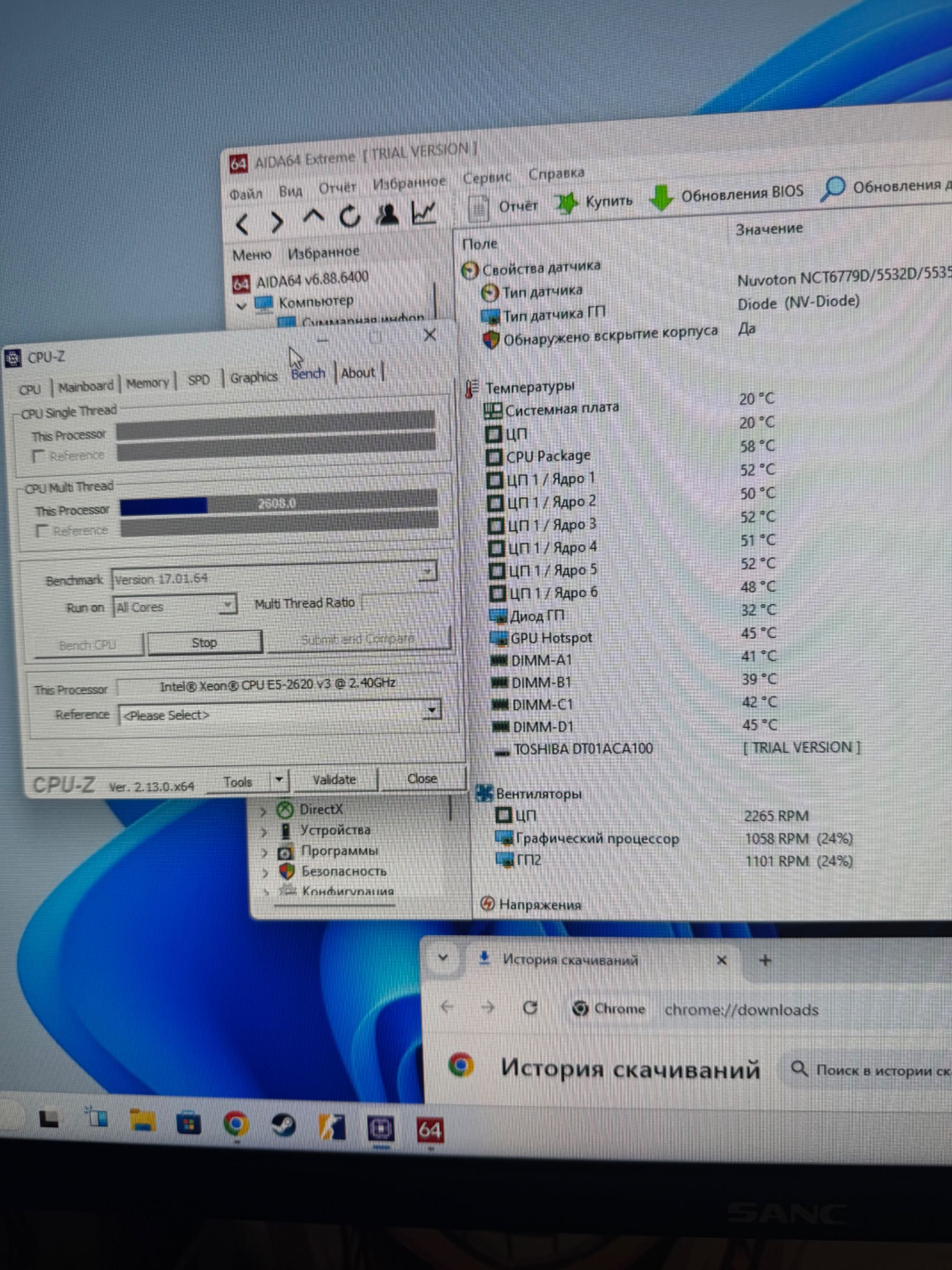Image resolution: width=952 pixels, height=1270 pixels.
Task: Click Validate button in CPU-Z
Action: [334, 780]
